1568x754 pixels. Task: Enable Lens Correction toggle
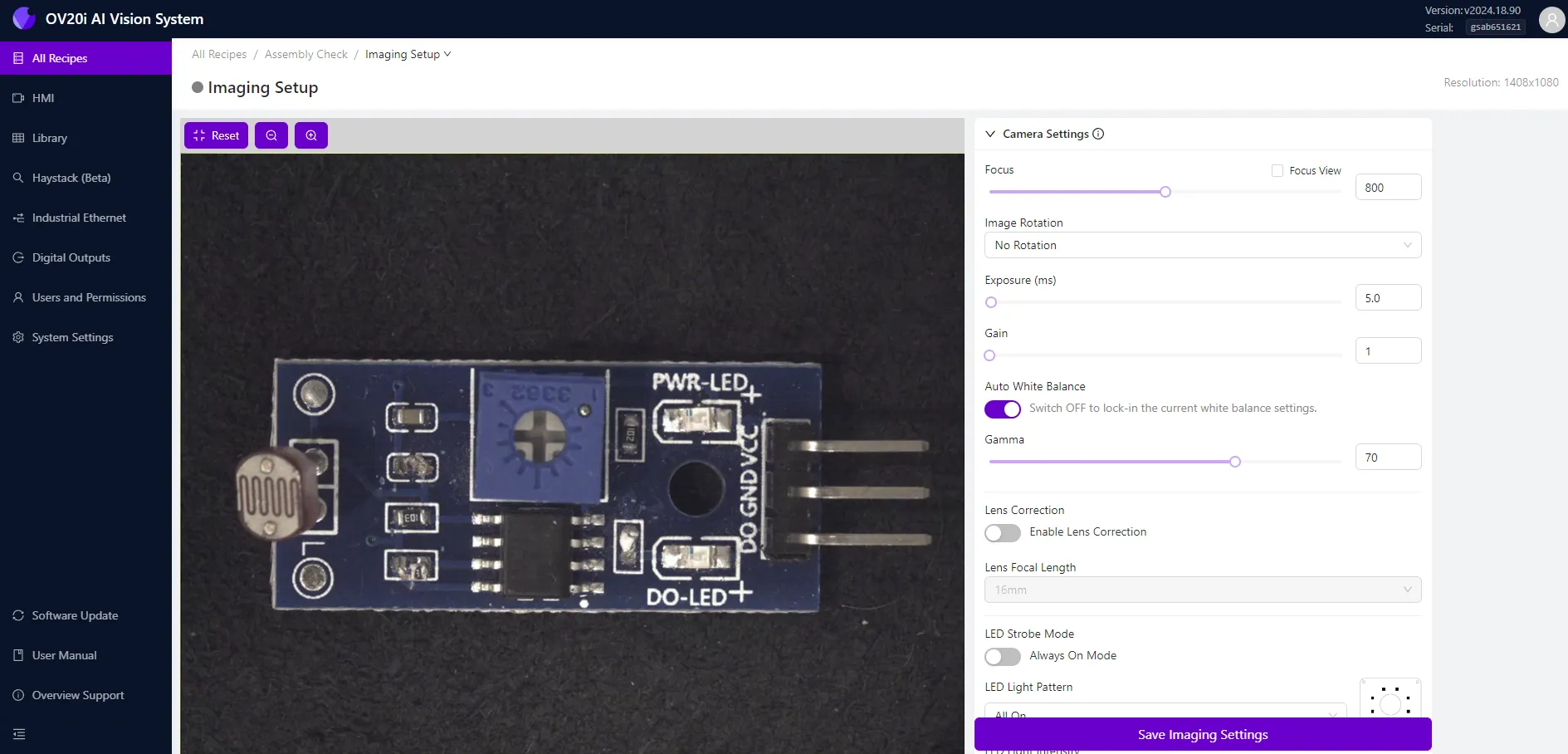1003,533
